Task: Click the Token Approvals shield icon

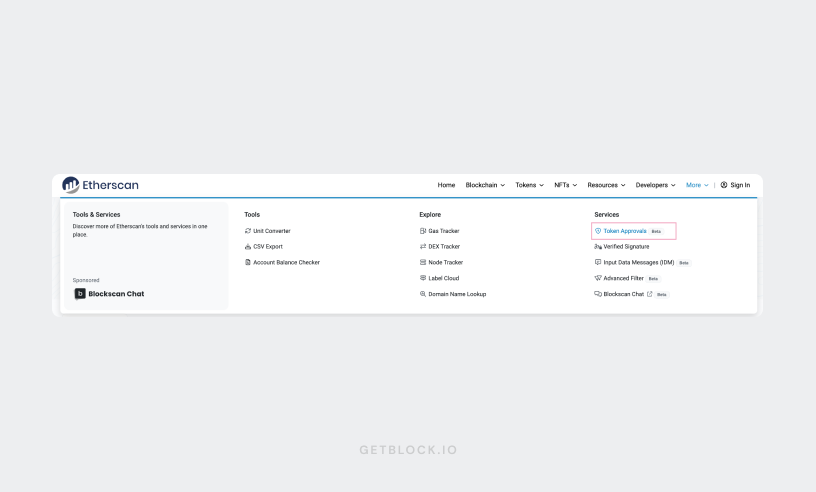Action: click(598, 231)
